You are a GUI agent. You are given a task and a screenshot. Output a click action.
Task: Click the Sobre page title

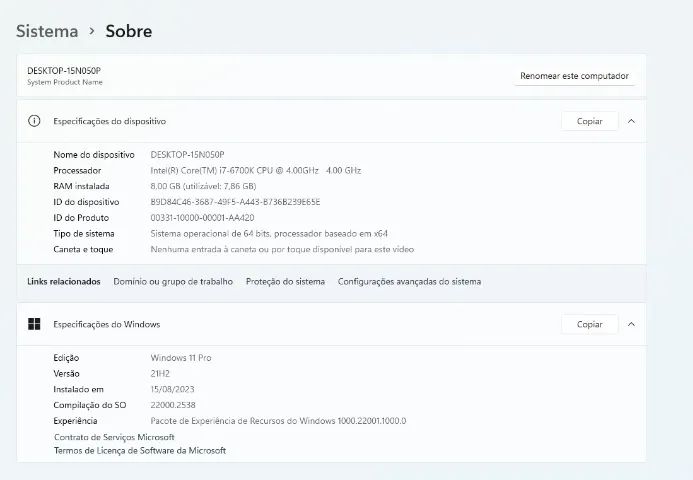[x=129, y=31]
